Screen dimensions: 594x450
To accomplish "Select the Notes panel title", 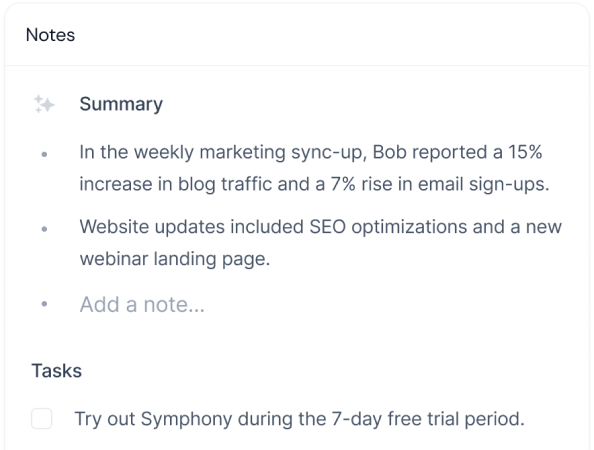I will [x=50, y=35].
